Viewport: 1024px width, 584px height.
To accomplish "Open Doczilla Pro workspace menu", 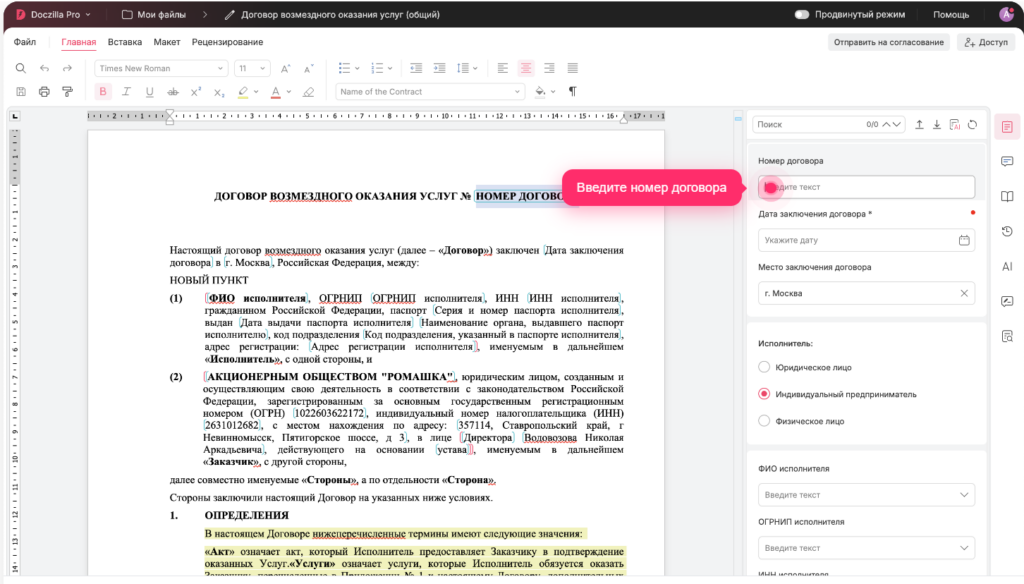I will click(54, 14).
